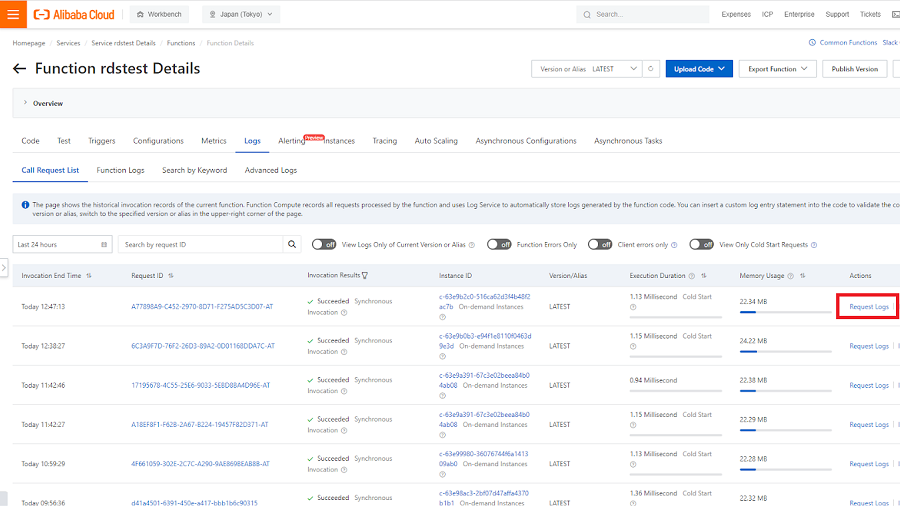Screen dimensions: 900x506
Task: Enable the Function Errors Only switch
Action: point(499,244)
